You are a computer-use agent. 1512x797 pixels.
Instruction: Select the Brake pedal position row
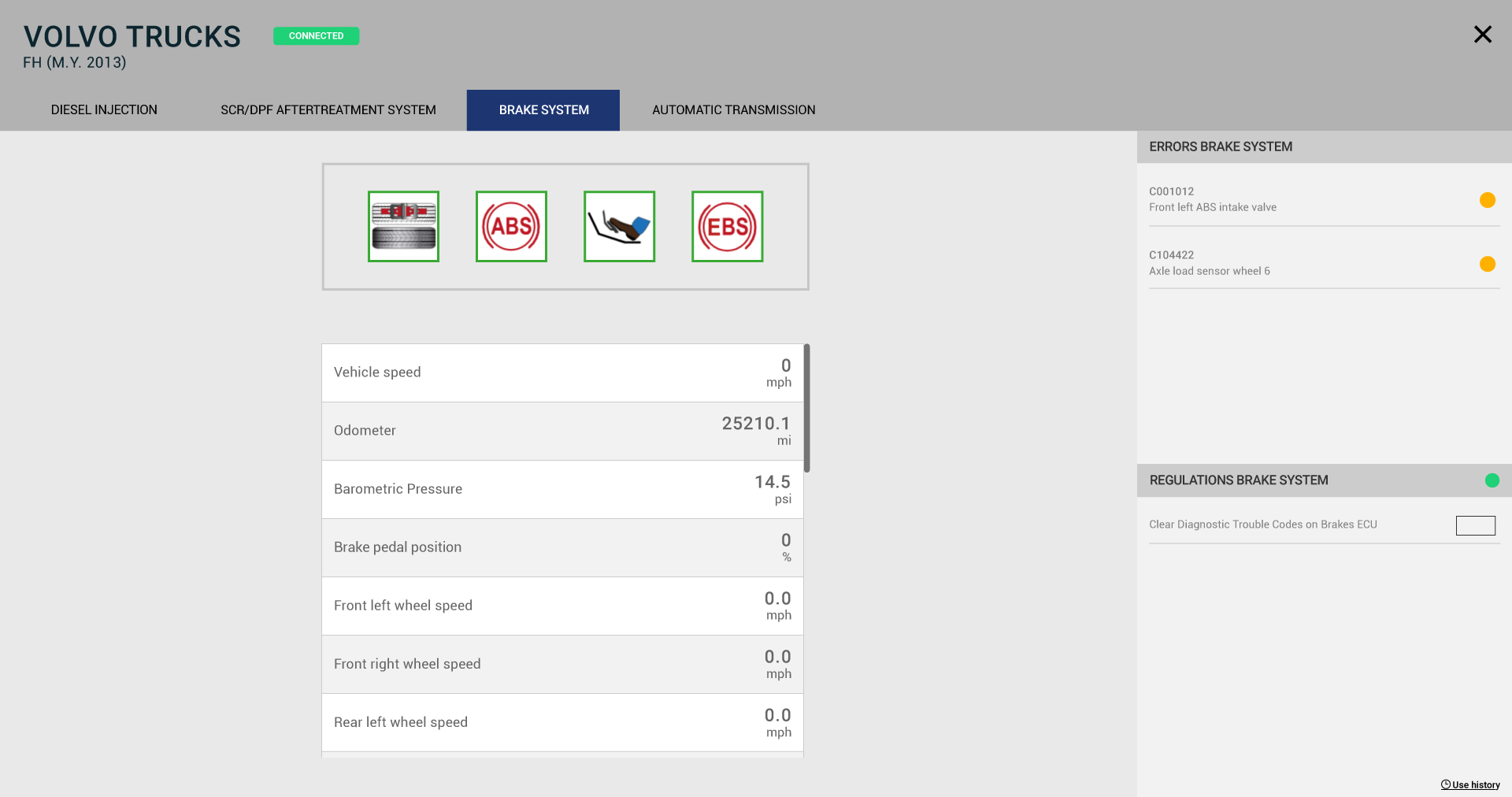pos(562,548)
